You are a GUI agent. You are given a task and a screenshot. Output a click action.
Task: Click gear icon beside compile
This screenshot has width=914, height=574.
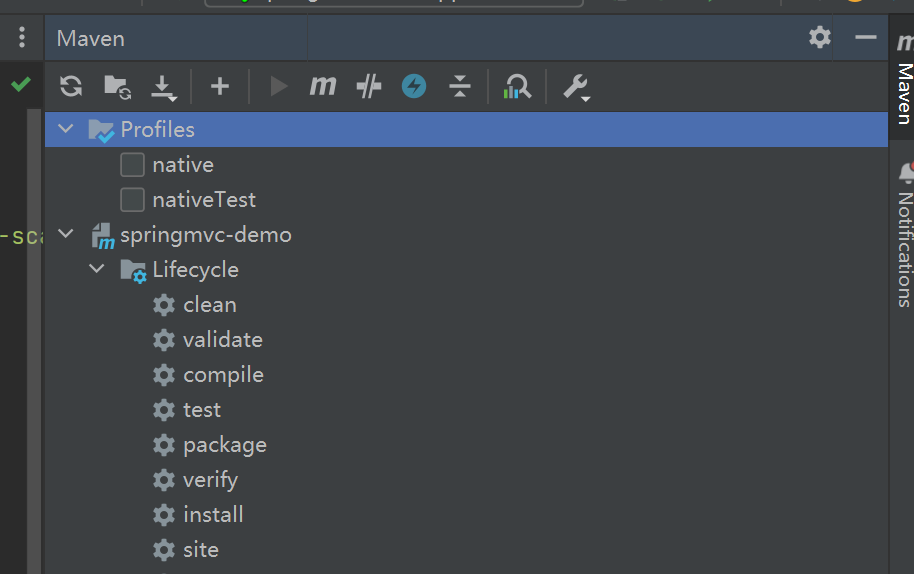tap(164, 375)
